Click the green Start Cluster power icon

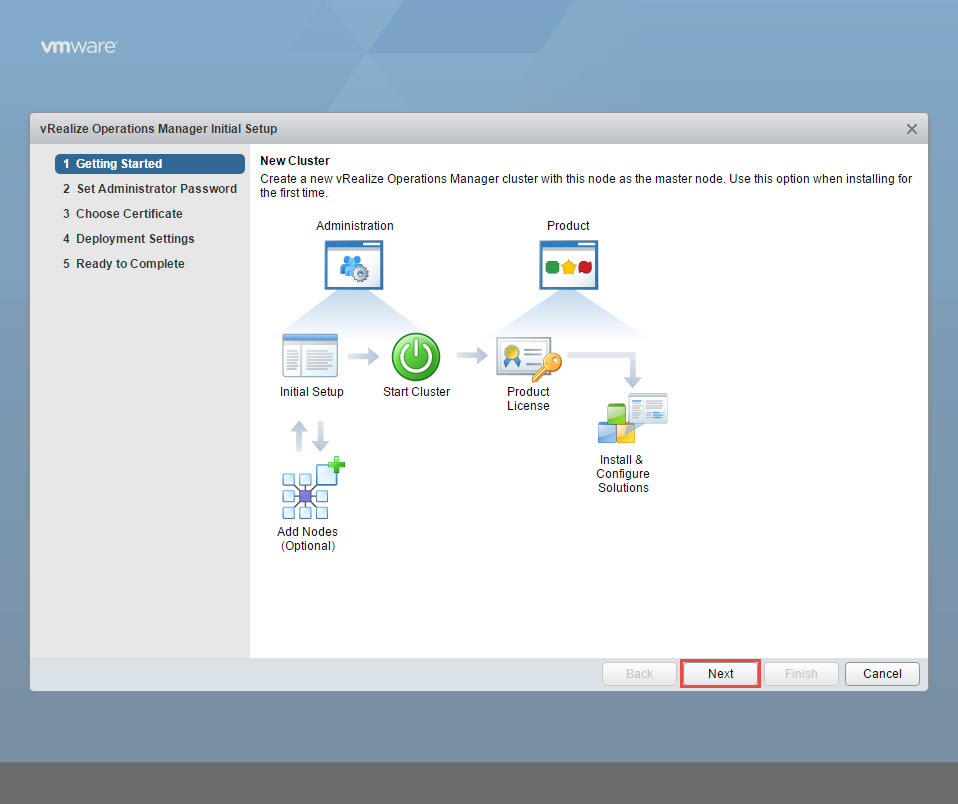pos(416,357)
